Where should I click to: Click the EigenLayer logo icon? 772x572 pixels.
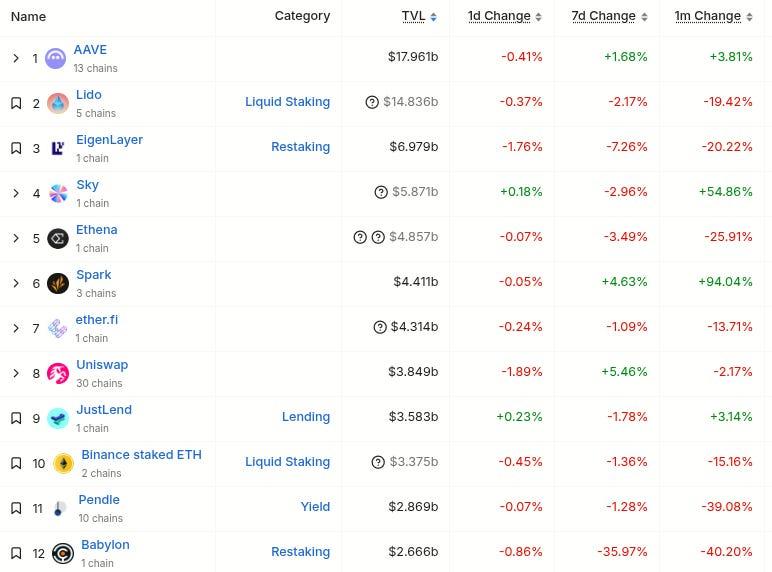coord(59,148)
